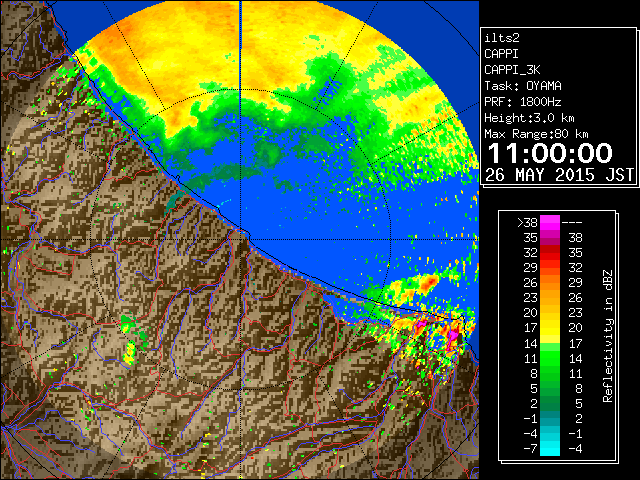This screenshot has width=640, height=480.
Task: Click the magenta >38 dBZ legend swatch
Action: [550, 222]
